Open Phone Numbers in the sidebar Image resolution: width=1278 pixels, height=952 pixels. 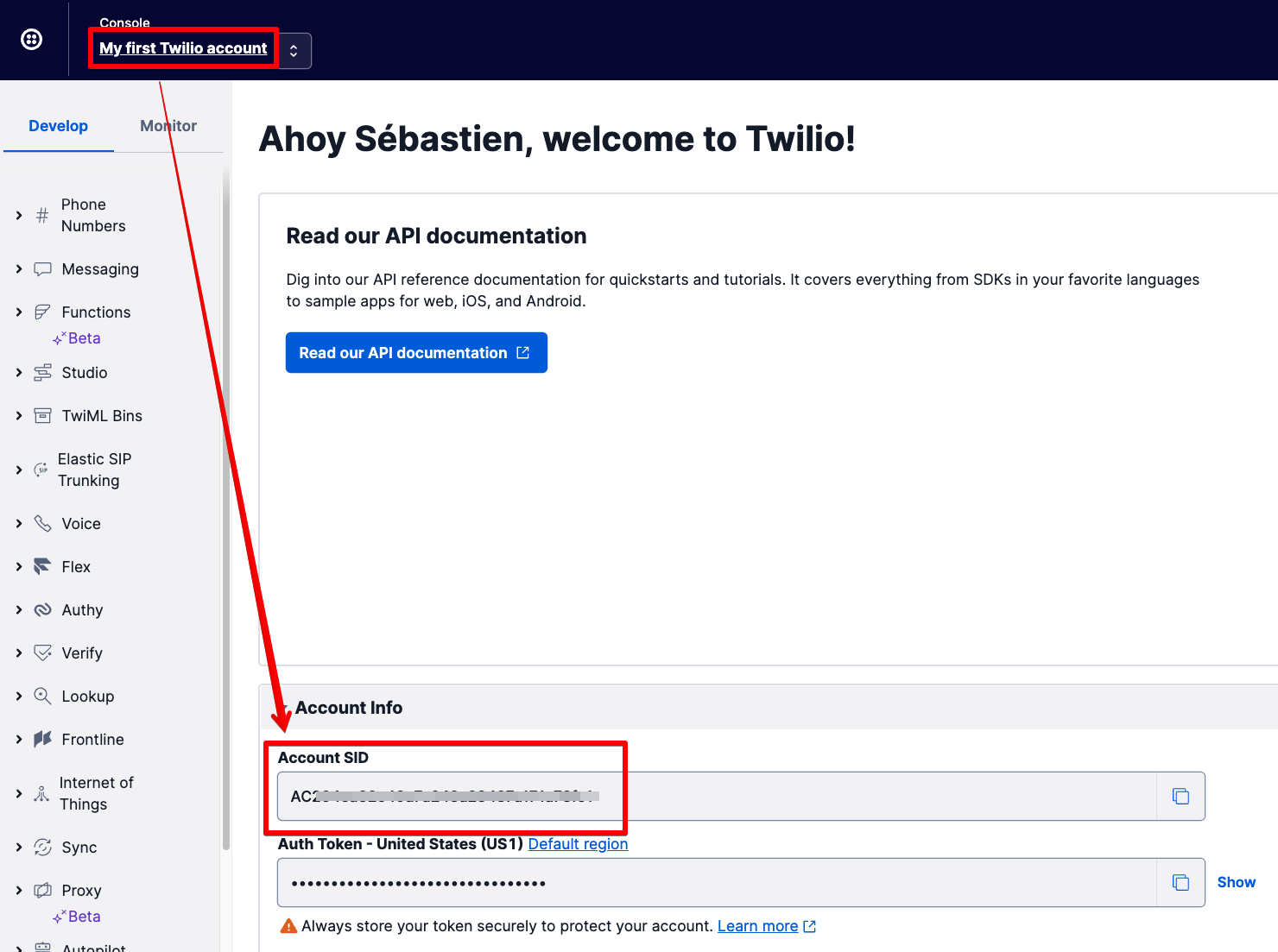coord(93,215)
